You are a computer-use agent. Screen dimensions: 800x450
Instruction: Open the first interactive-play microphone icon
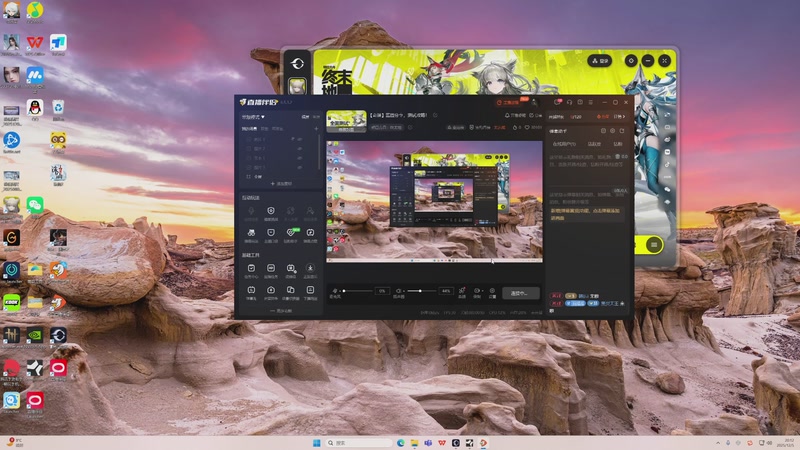(x=251, y=211)
